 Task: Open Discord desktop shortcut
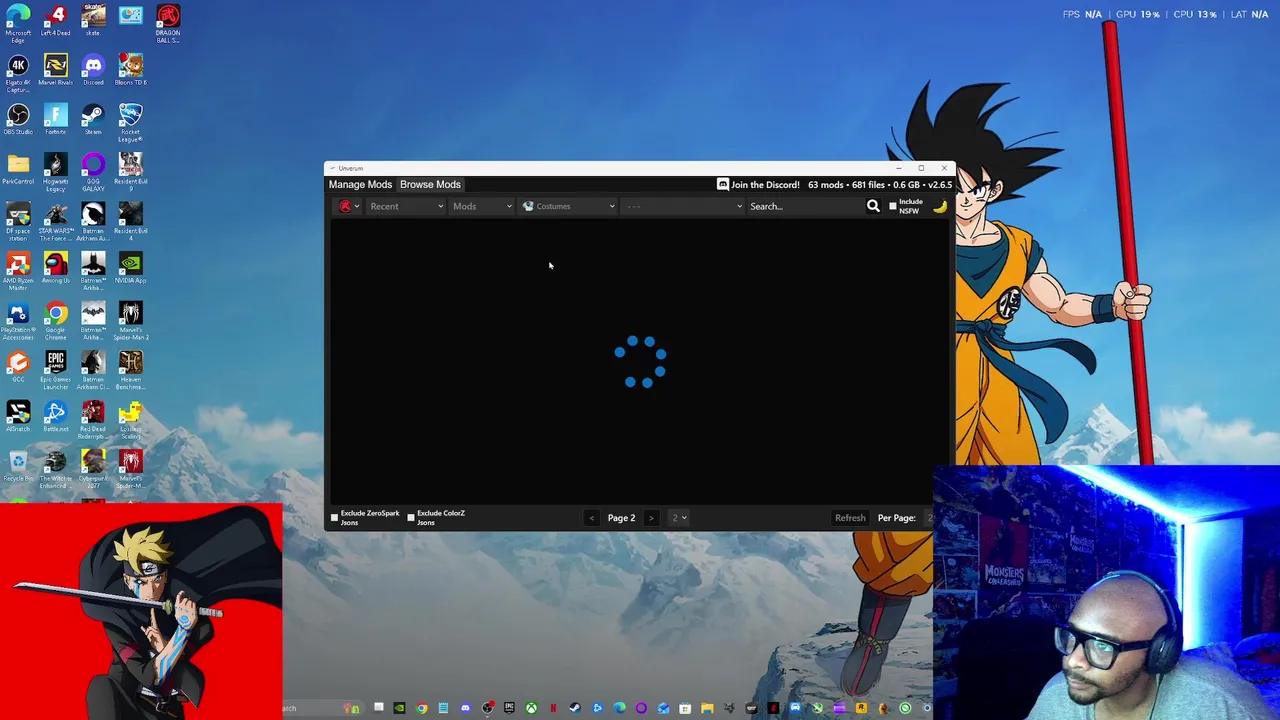pyautogui.click(x=93, y=71)
